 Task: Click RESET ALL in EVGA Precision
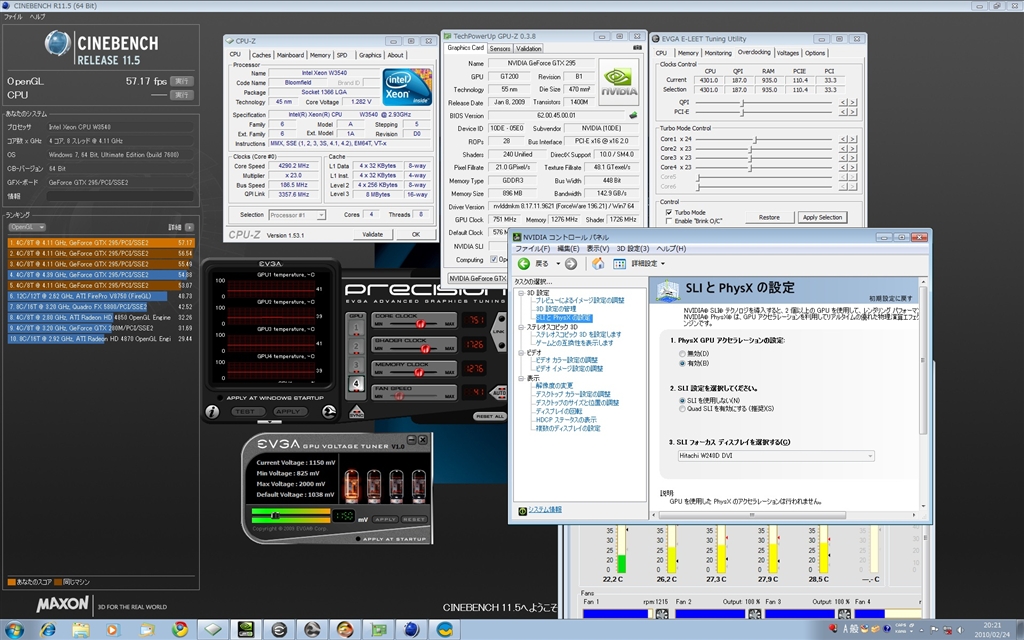tap(490, 416)
